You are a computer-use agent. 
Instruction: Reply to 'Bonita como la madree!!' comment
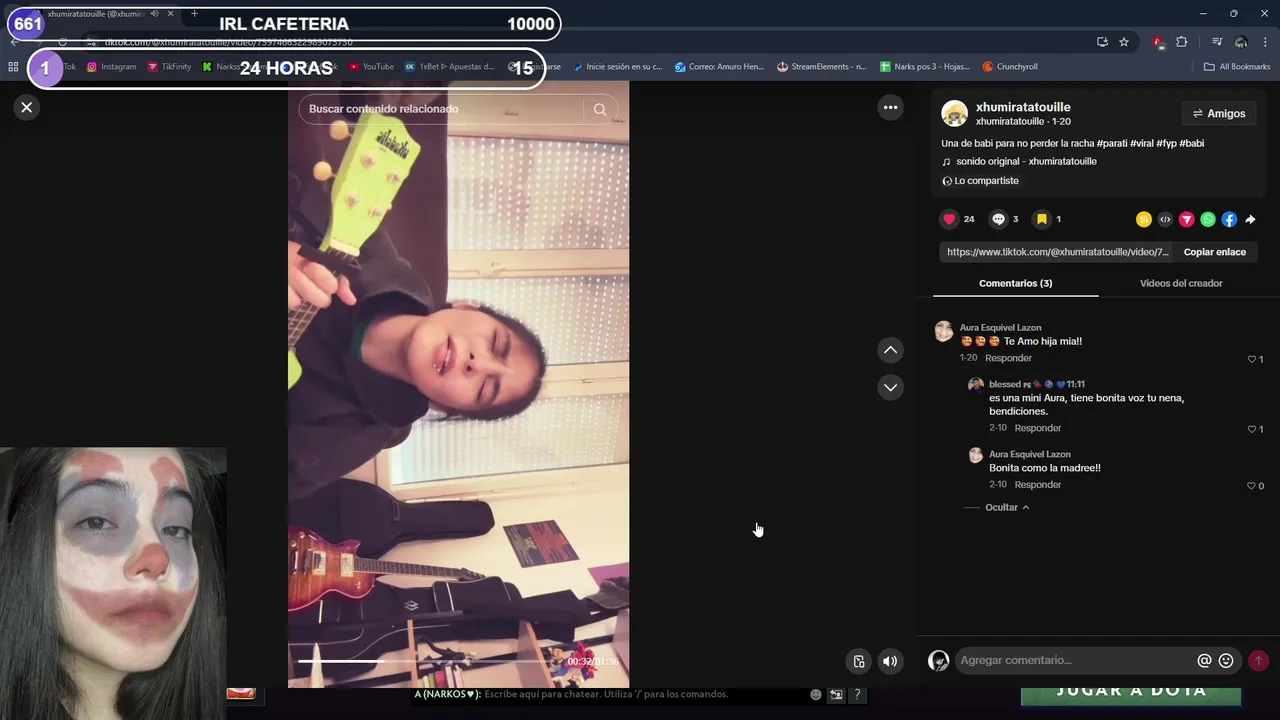[1037, 485]
